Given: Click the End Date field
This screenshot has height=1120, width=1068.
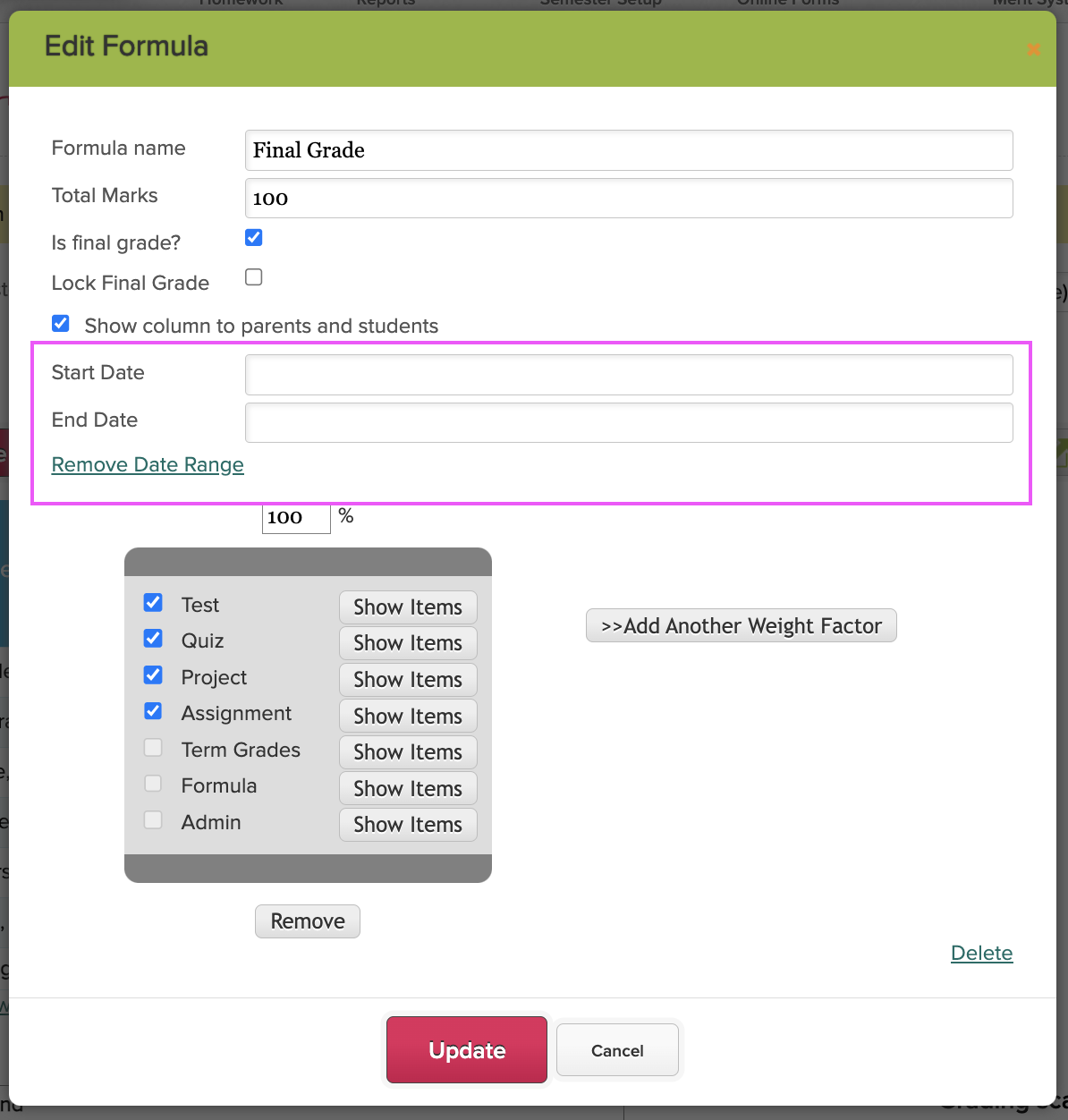Looking at the screenshot, I should [x=629, y=422].
